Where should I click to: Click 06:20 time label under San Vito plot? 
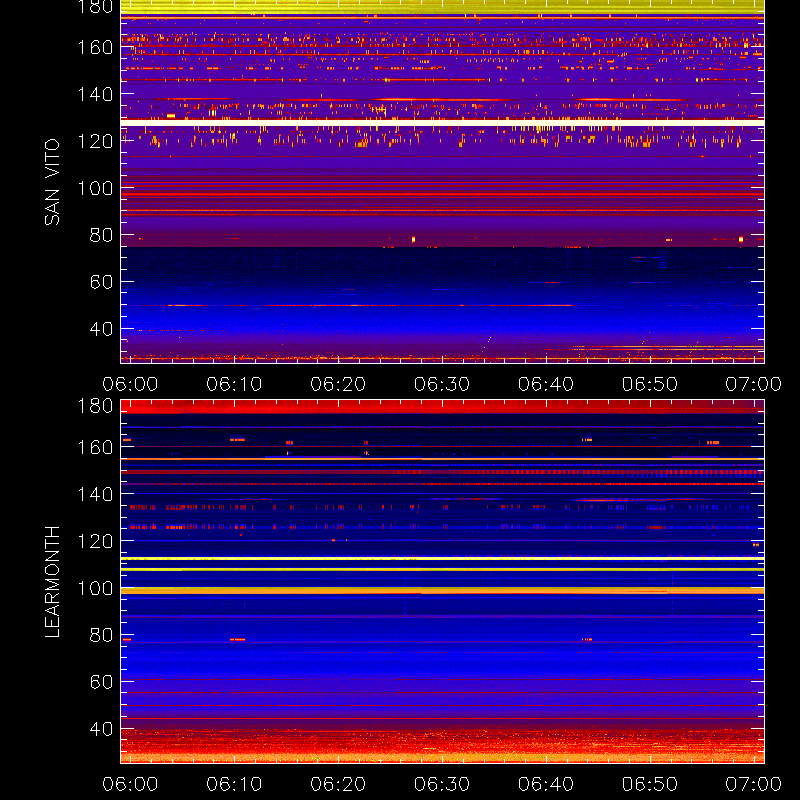pos(338,384)
